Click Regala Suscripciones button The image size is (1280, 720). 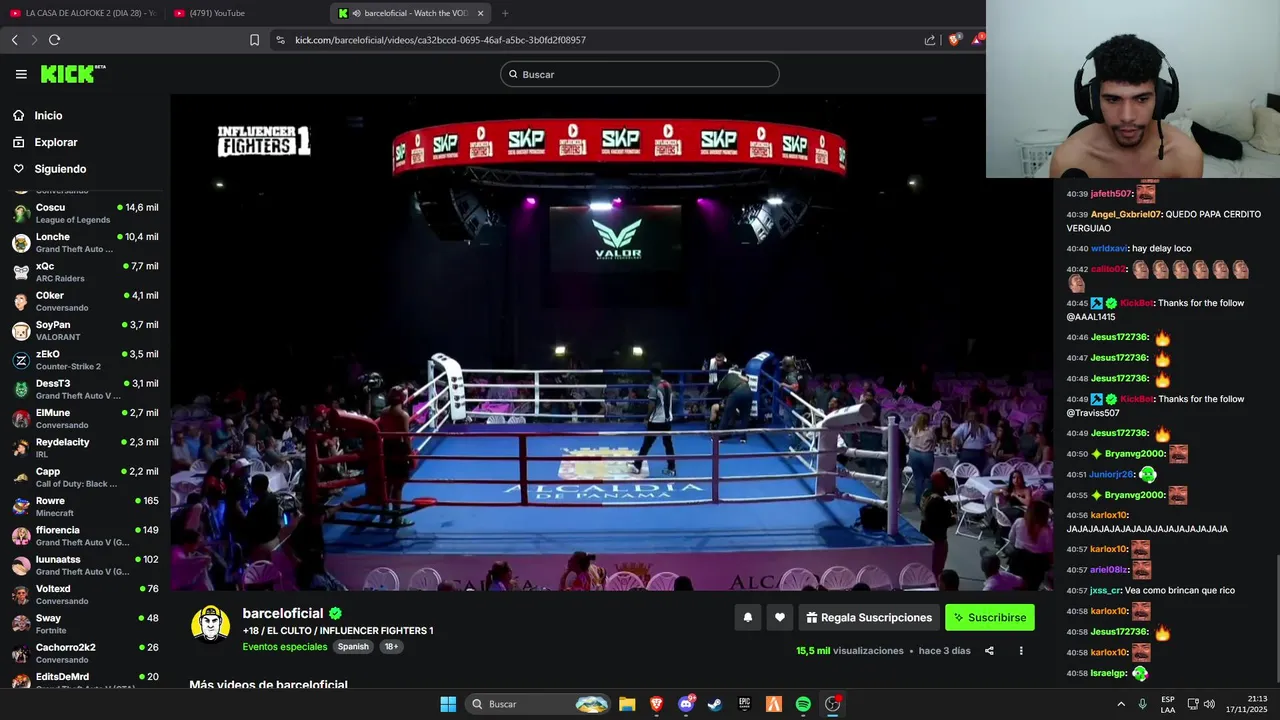tap(869, 618)
